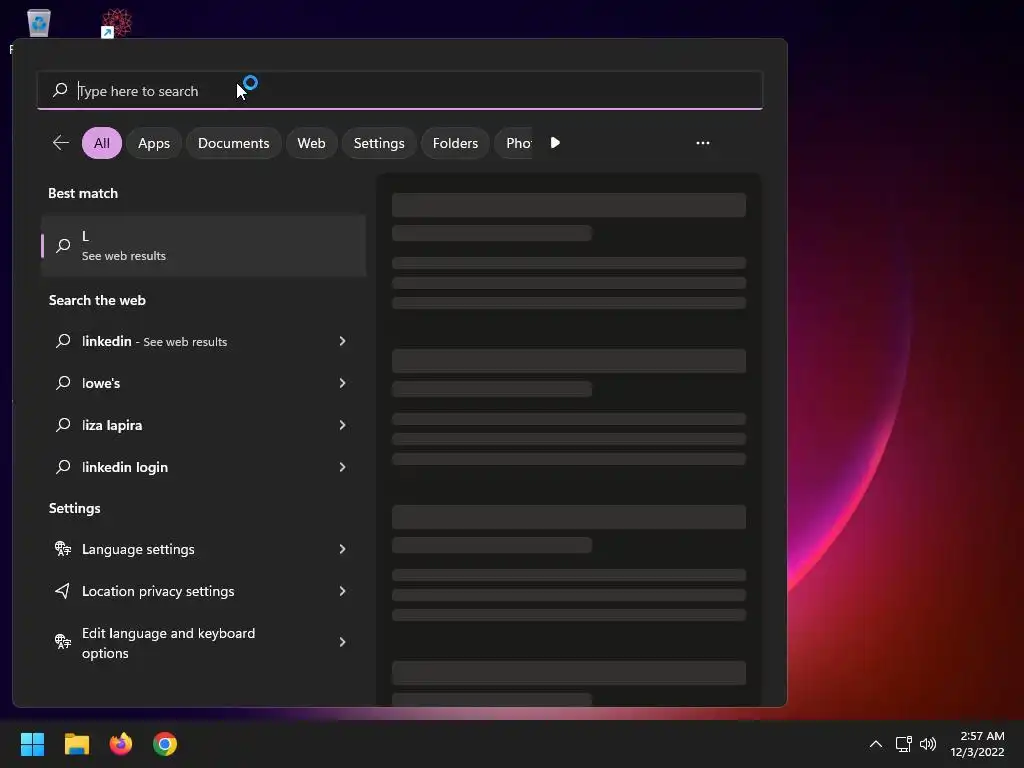Open the three-dot more options menu
The image size is (1024, 768).
tap(703, 142)
